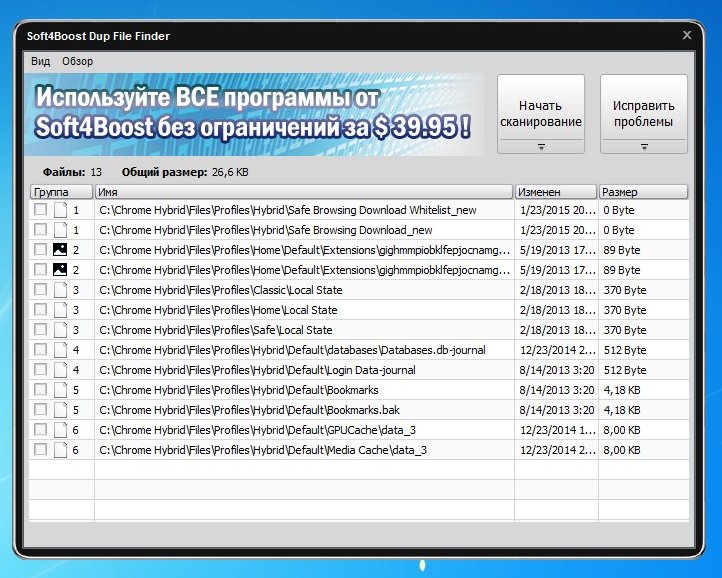This screenshot has width=722, height=578.
Task: Open the Soft4Boost $39.95 promo banner
Action: [x=254, y=114]
